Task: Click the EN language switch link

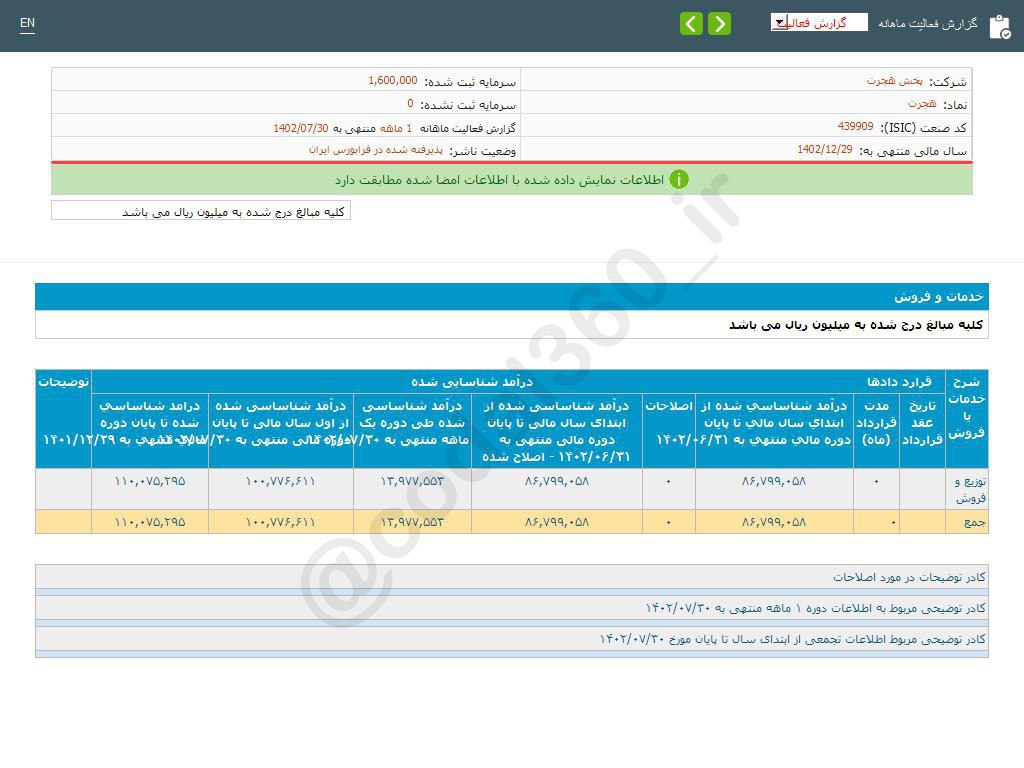Action: [x=27, y=24]
